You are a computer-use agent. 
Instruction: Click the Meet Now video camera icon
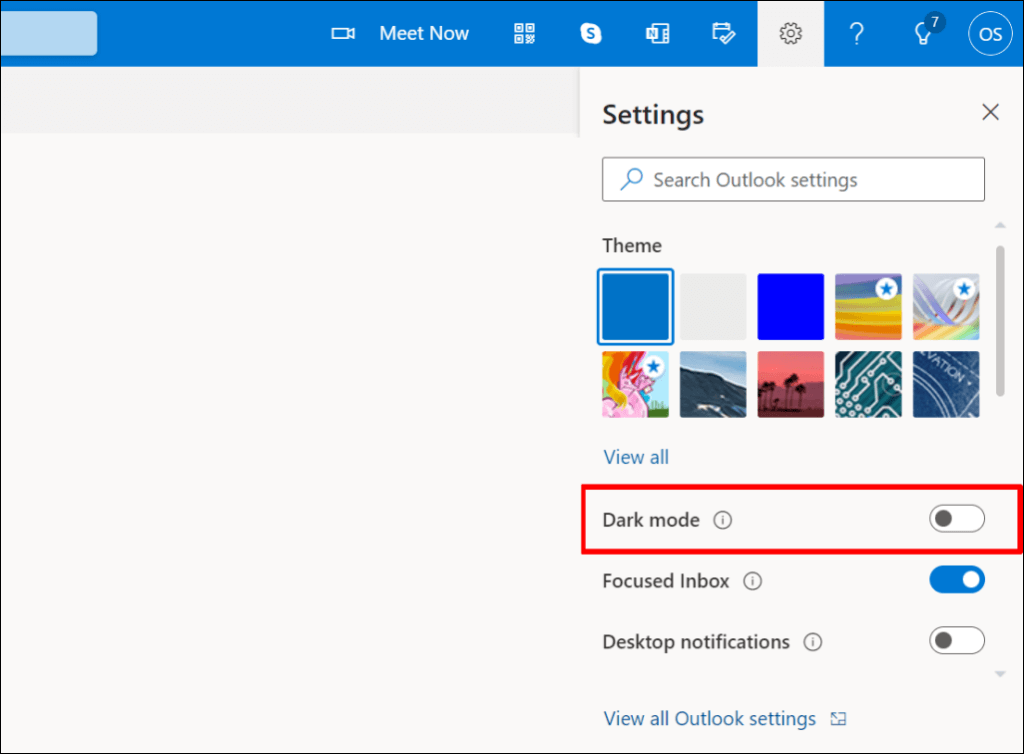[x=343, y=34]
